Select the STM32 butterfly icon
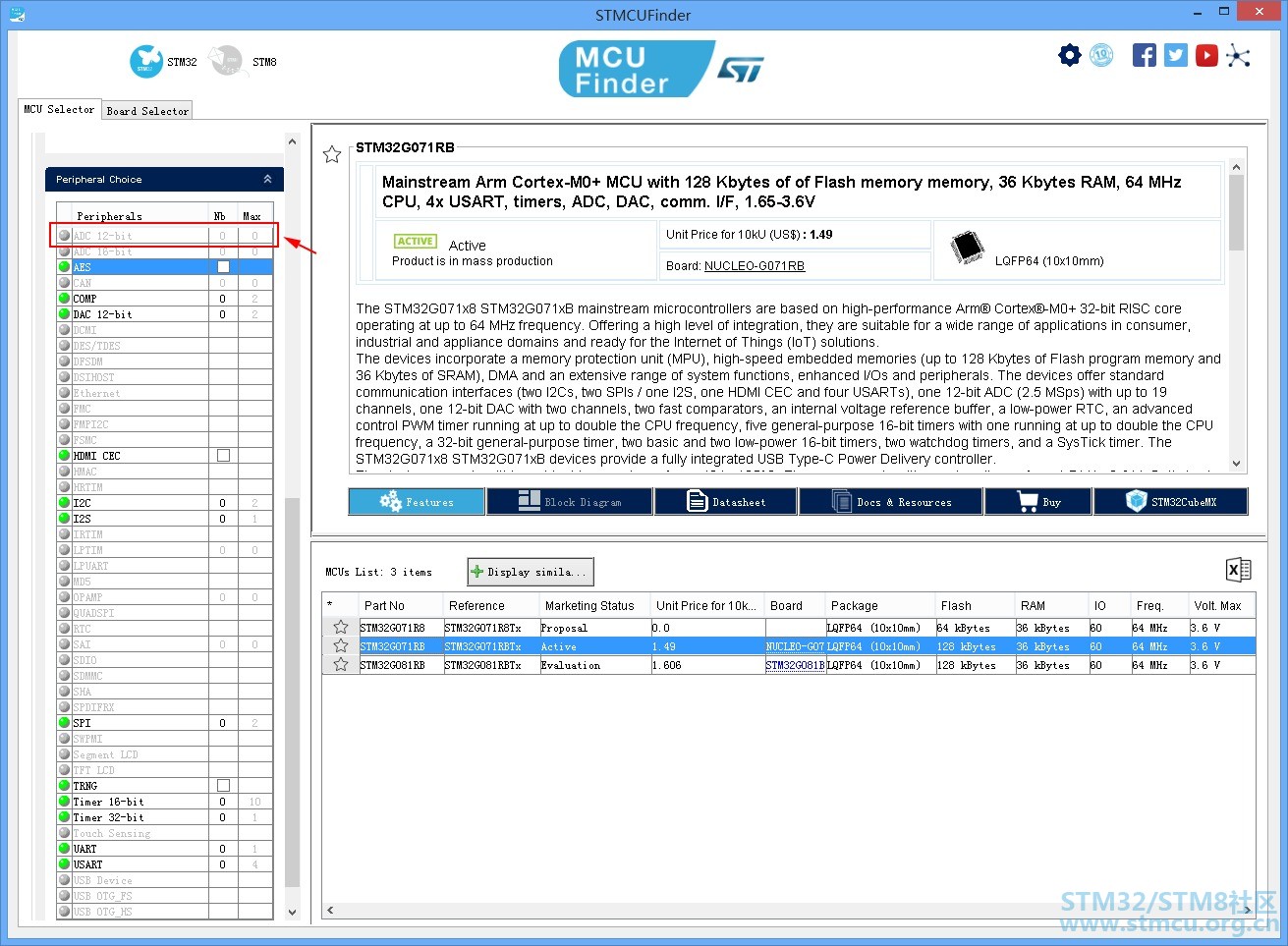 (x=145, y=61)
